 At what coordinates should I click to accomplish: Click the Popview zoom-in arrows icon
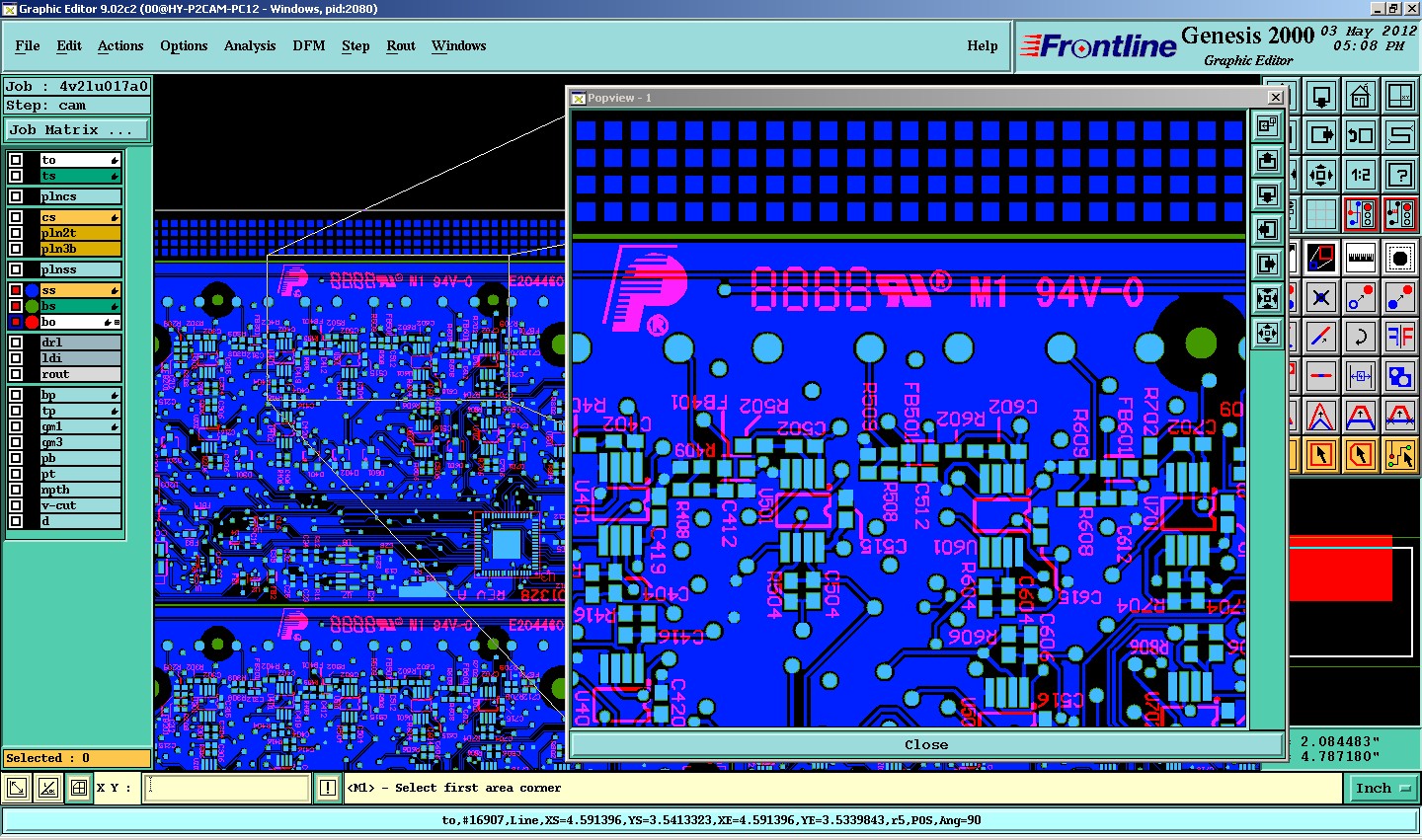tap(1268, 298)
